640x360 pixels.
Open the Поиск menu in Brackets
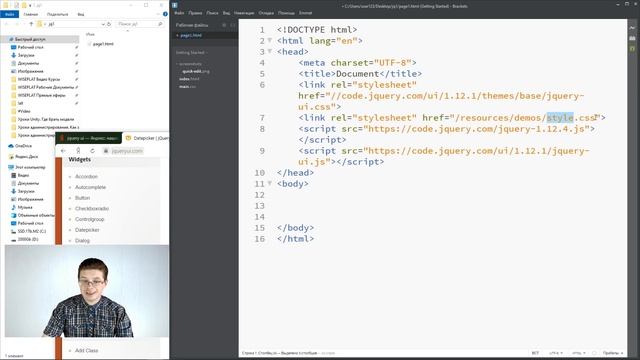click(212, 13)
